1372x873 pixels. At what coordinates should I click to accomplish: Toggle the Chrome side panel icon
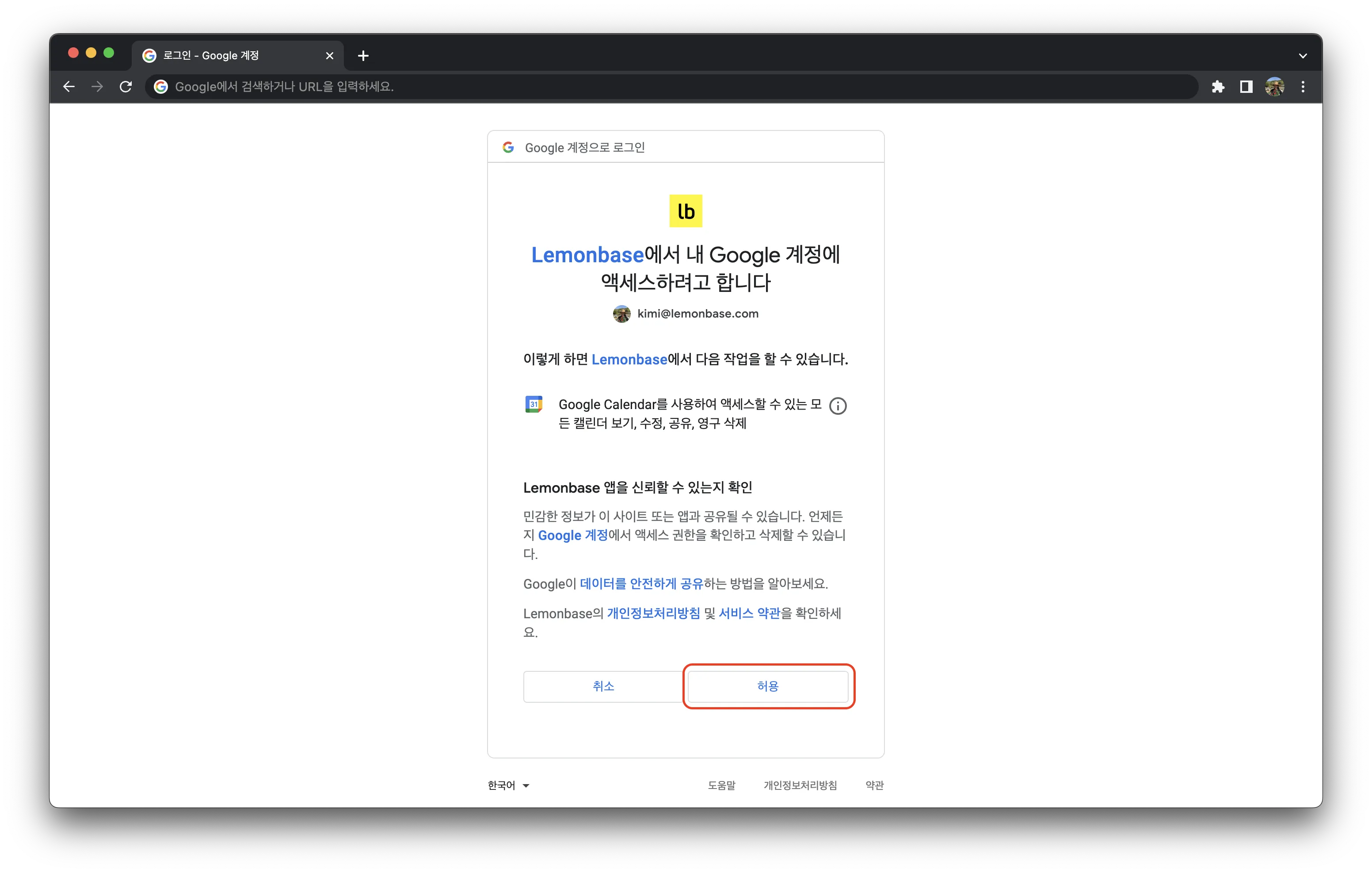coord(1246,87)
